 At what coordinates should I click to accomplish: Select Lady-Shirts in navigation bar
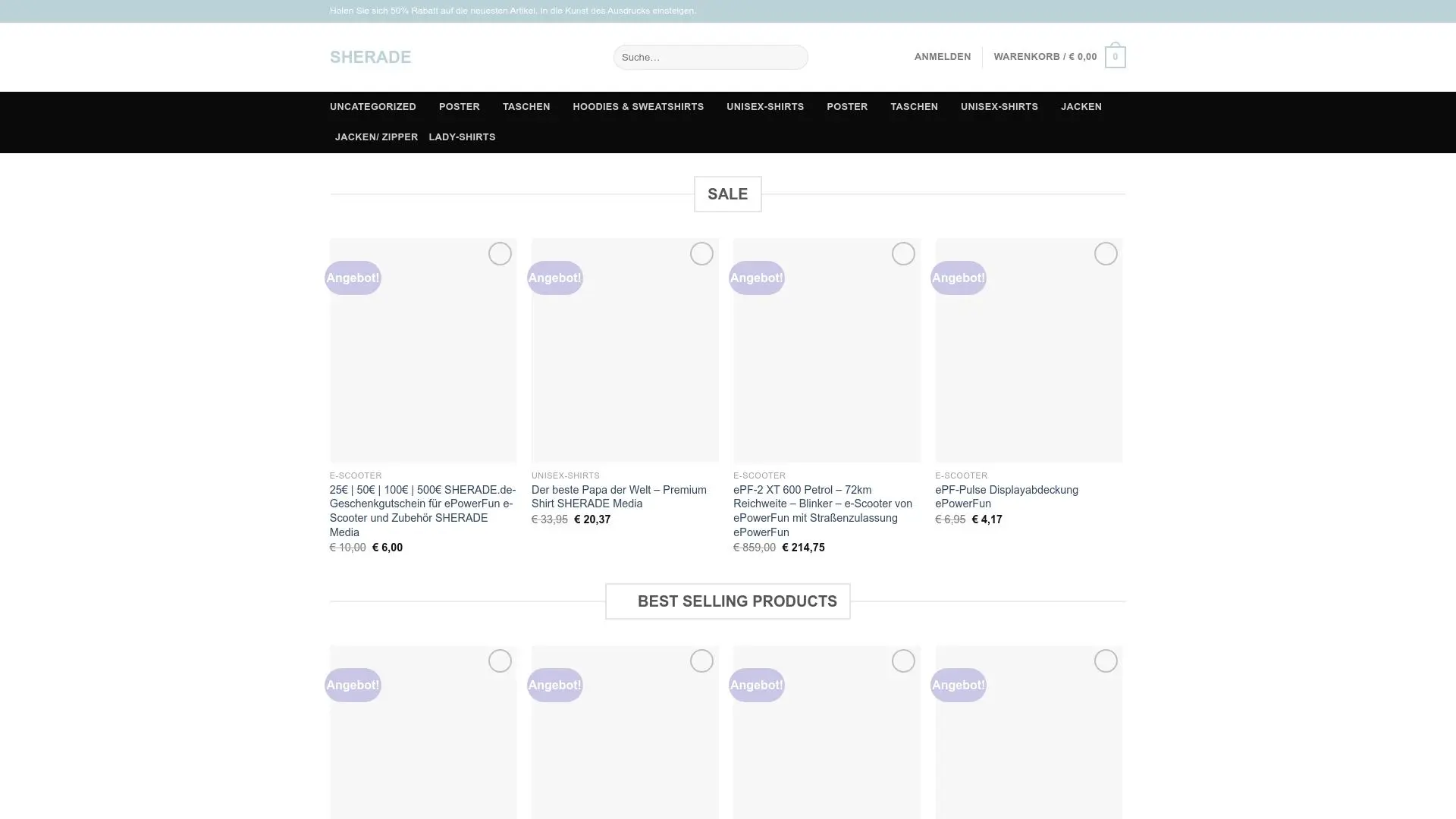[462, 137]
